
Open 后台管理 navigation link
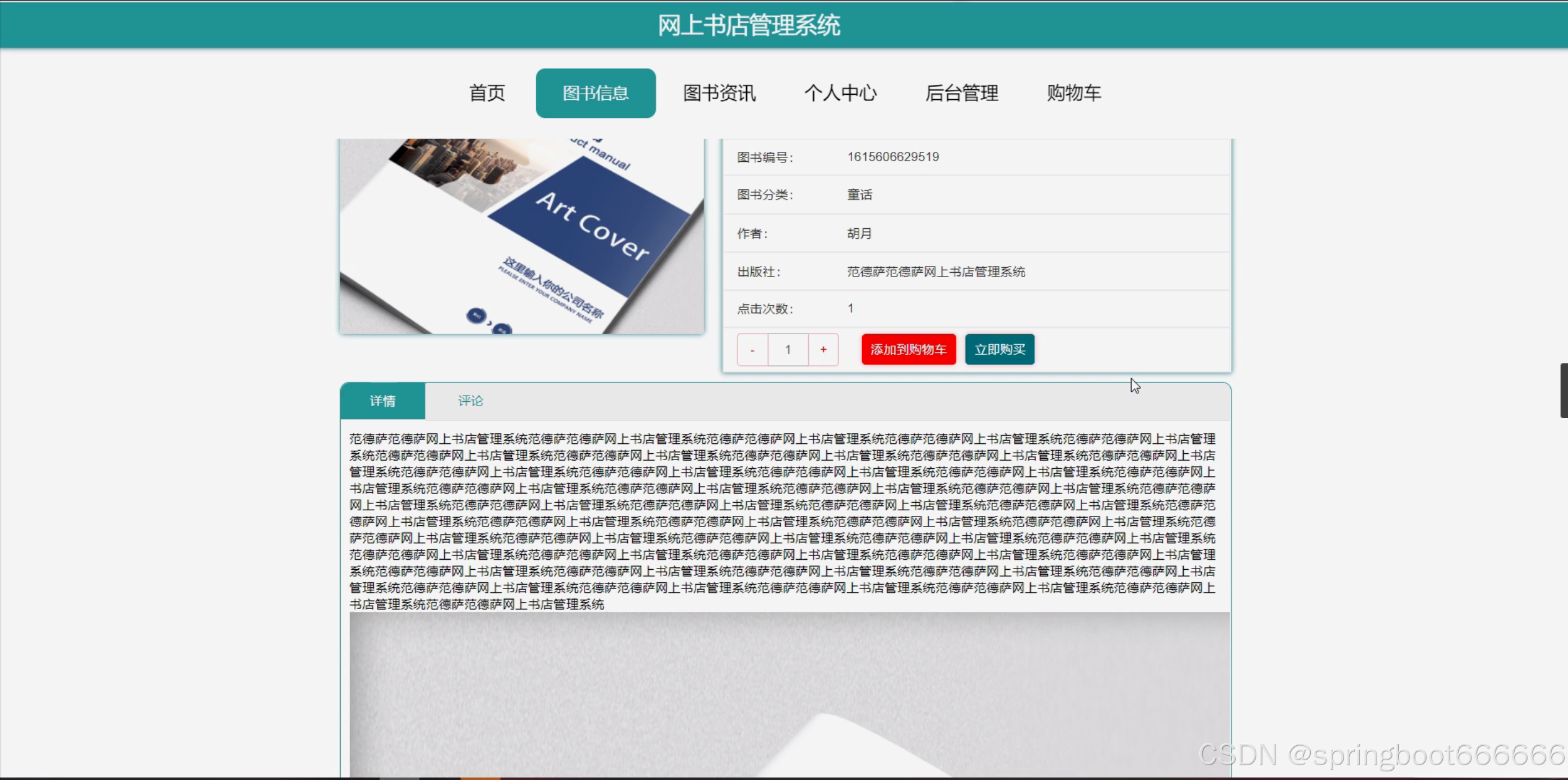pyautogui.click(x=961, y=93)
